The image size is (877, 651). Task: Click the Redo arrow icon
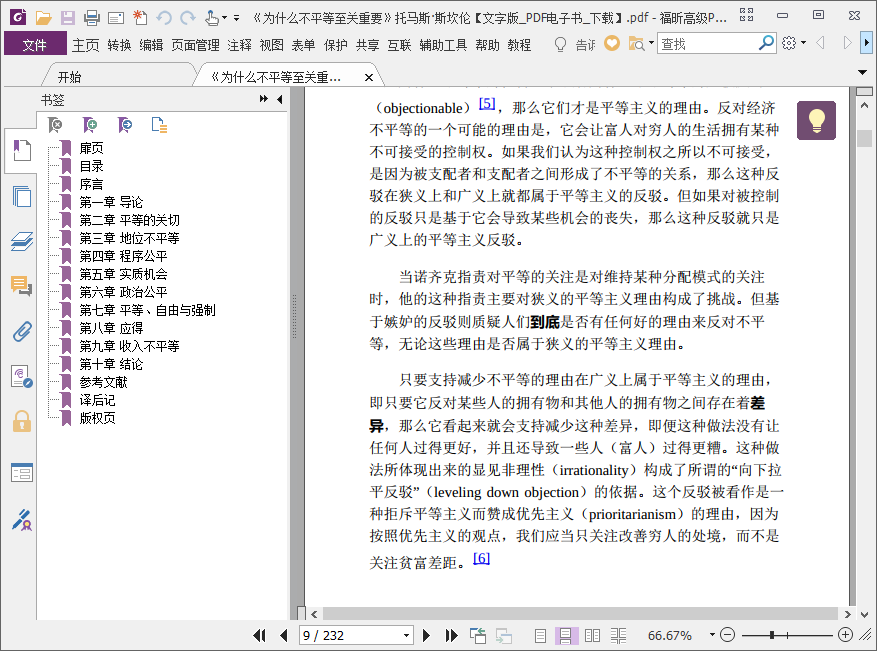(188, 18)
